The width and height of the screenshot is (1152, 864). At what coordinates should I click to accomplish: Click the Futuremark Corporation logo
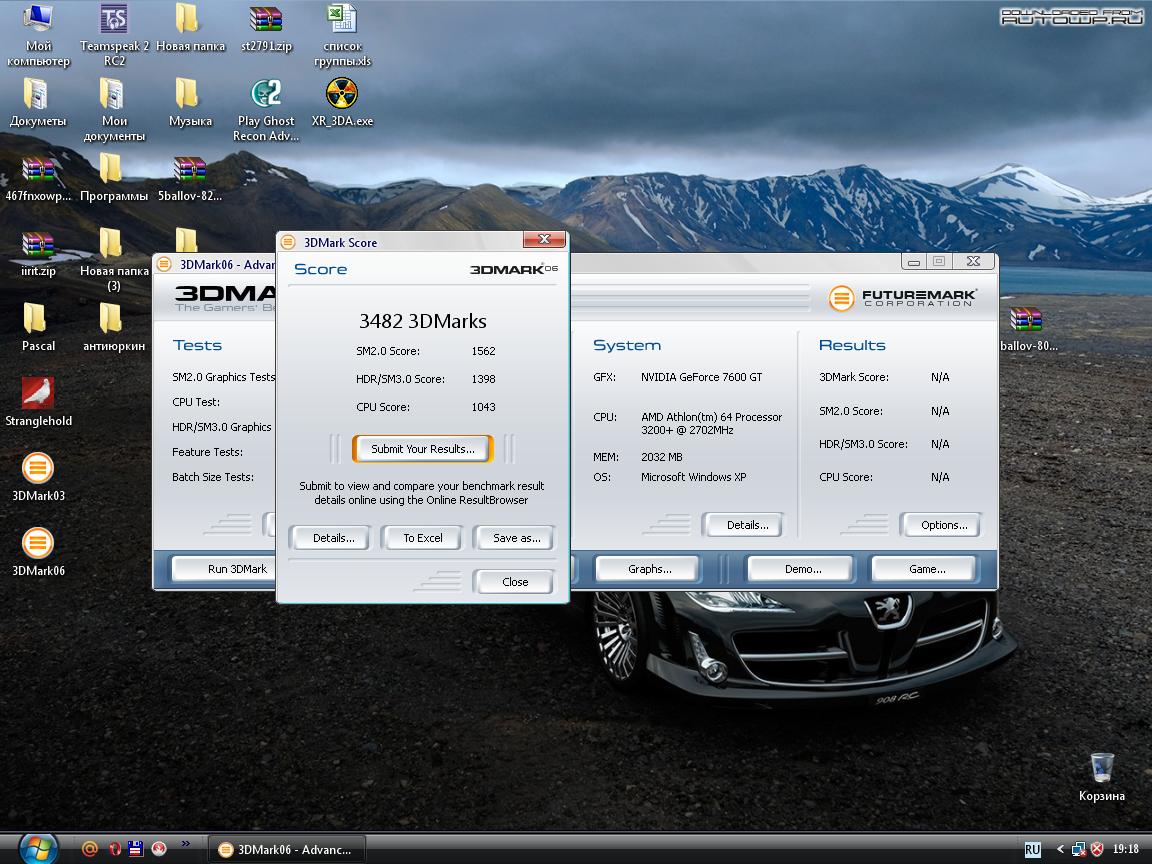(x=902, y=298)
